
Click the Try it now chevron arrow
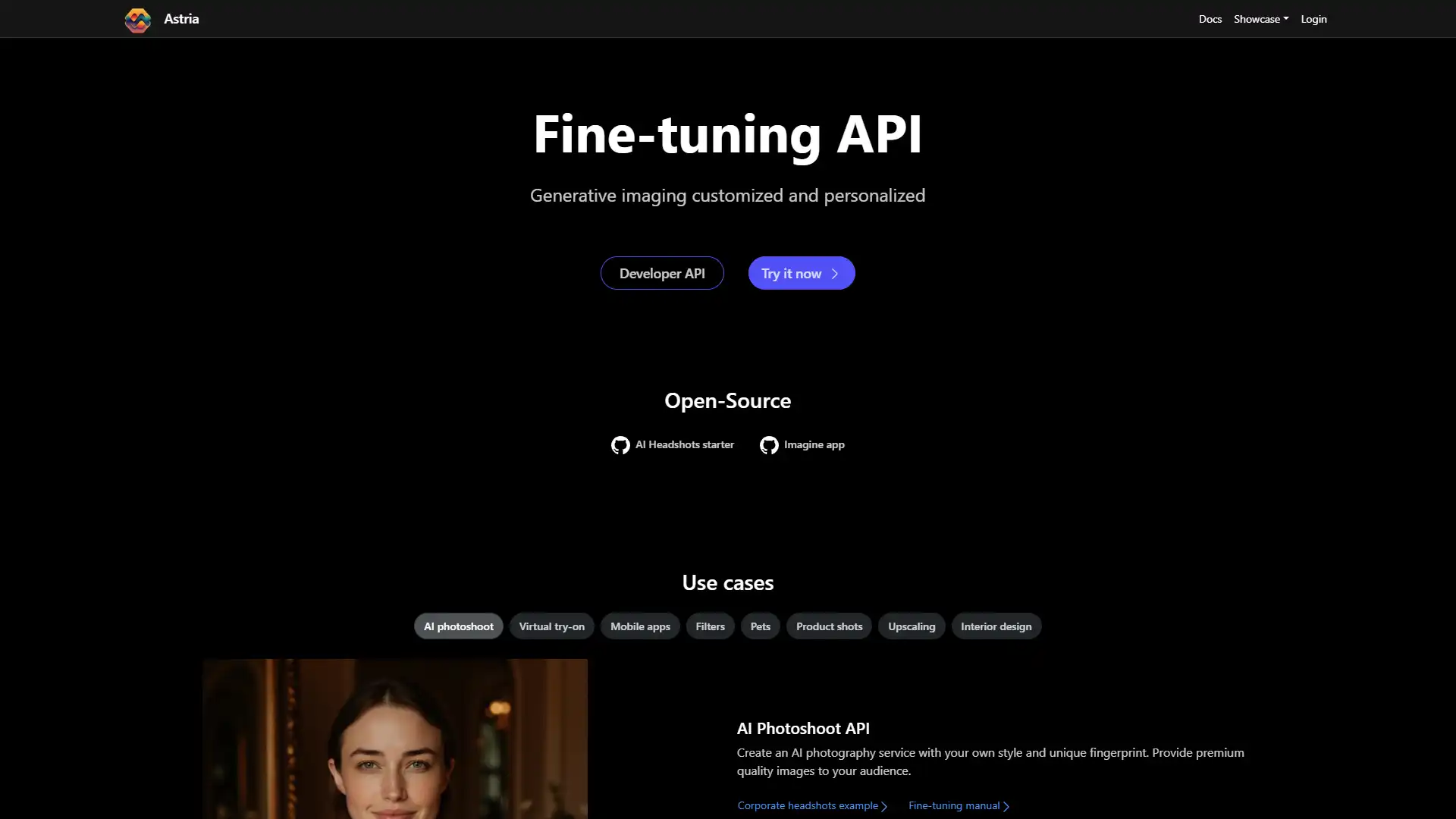pos(834,272)
